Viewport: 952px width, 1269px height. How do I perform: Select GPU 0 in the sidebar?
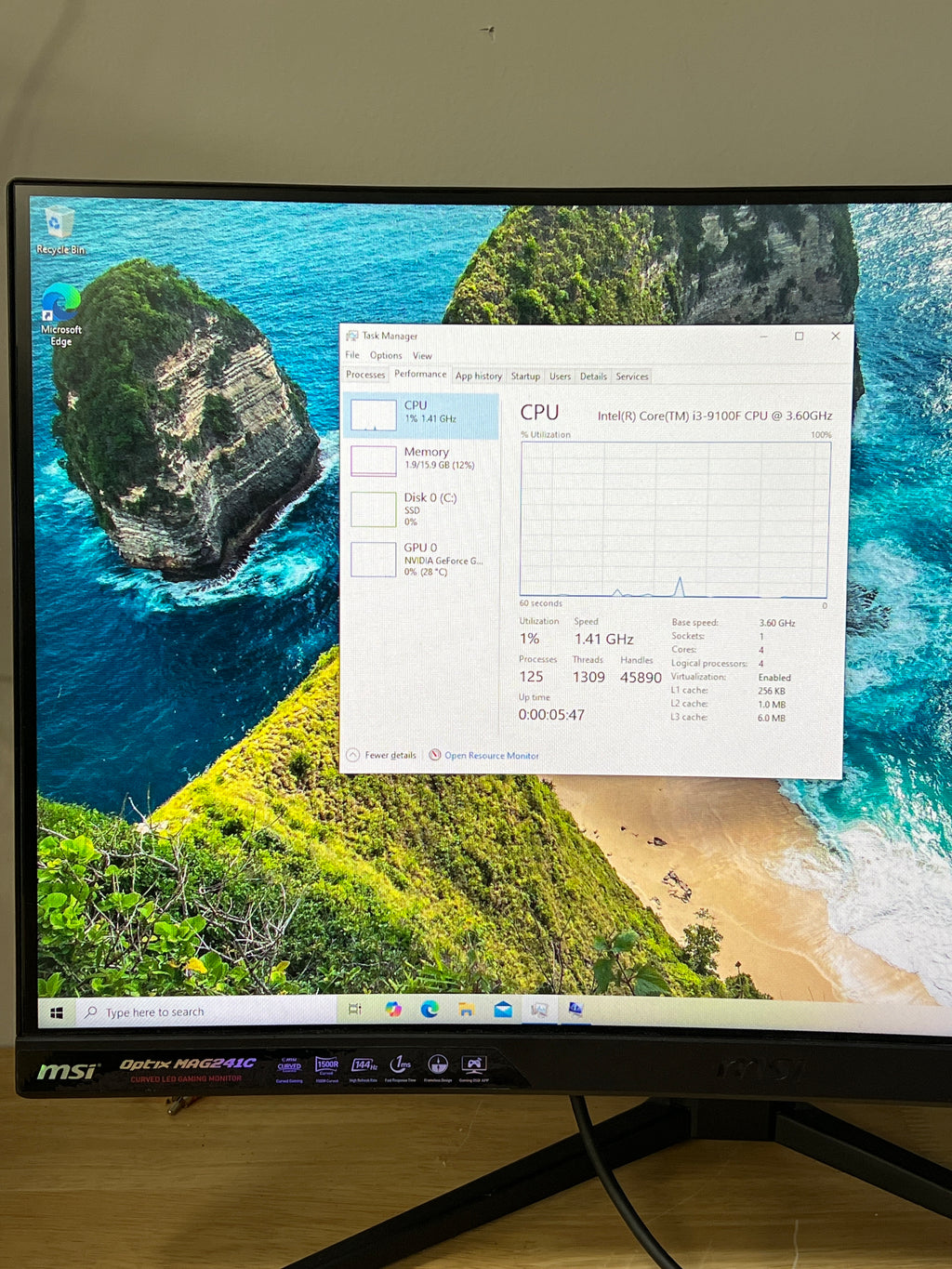pyautogui.click(x=422, y=560)
